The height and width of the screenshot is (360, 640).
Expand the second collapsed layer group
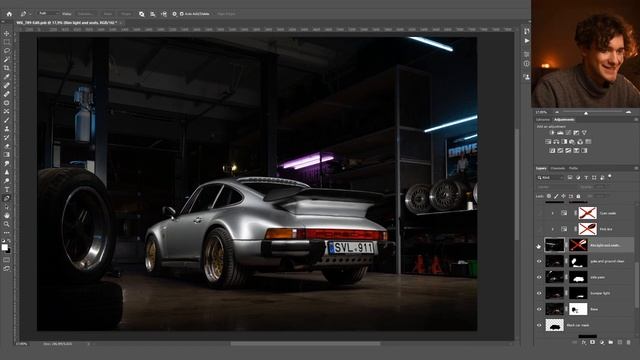[553, 229]
